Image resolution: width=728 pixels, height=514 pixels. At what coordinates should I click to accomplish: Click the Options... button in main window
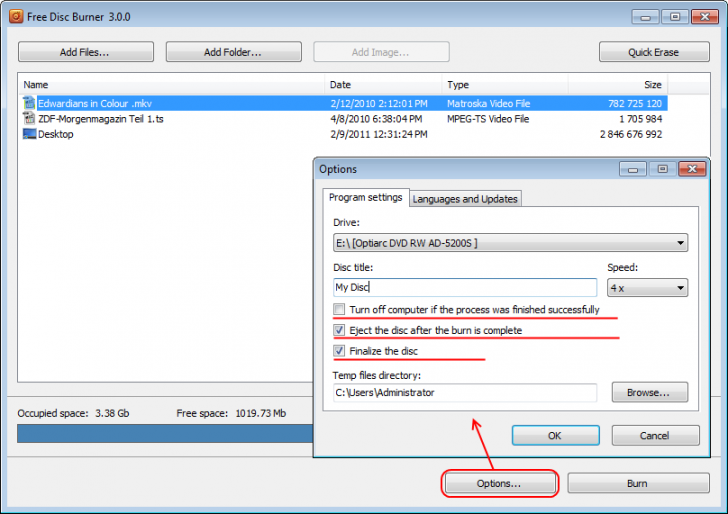pyautogui.click(x=500, y=483)
